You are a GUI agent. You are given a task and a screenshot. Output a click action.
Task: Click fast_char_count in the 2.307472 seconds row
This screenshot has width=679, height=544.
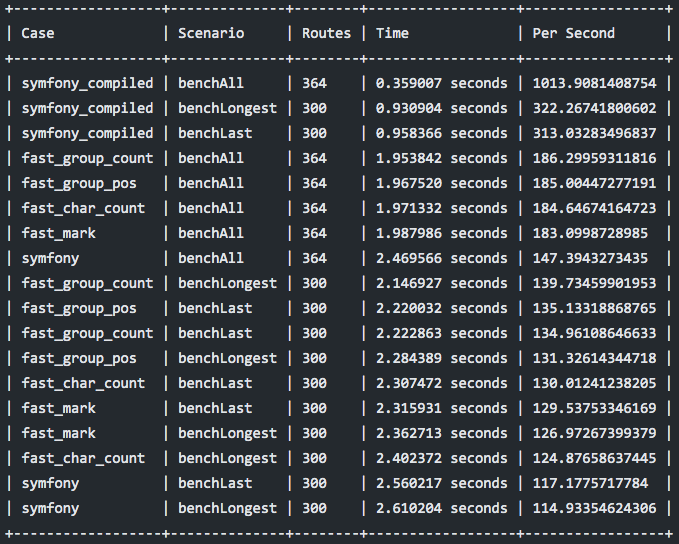[x=83, y=383]
